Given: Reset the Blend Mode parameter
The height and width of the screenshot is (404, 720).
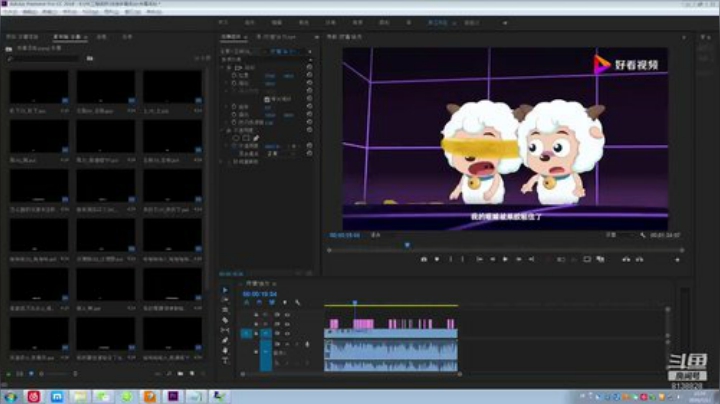Looking at the screenshot, I should (x=309, y=153).
